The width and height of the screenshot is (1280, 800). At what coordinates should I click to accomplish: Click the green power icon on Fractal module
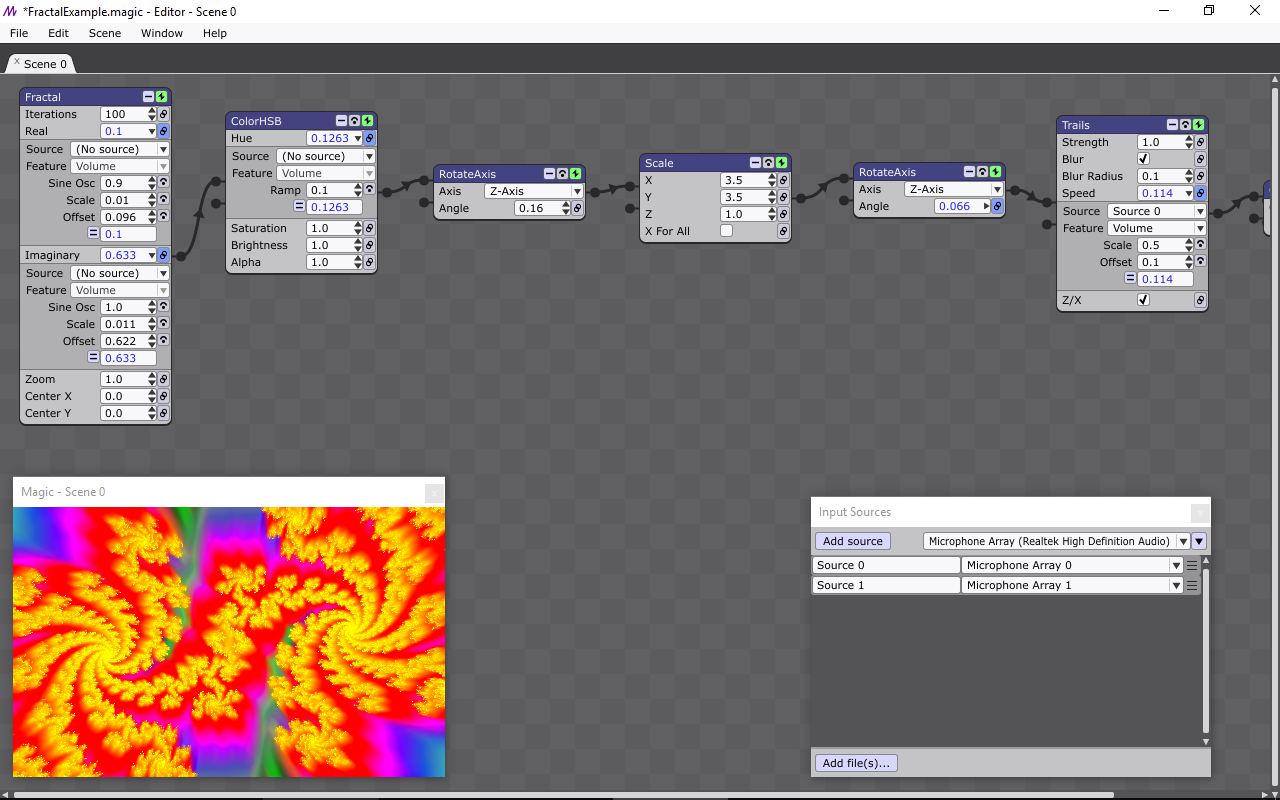(x=162, y=97)
